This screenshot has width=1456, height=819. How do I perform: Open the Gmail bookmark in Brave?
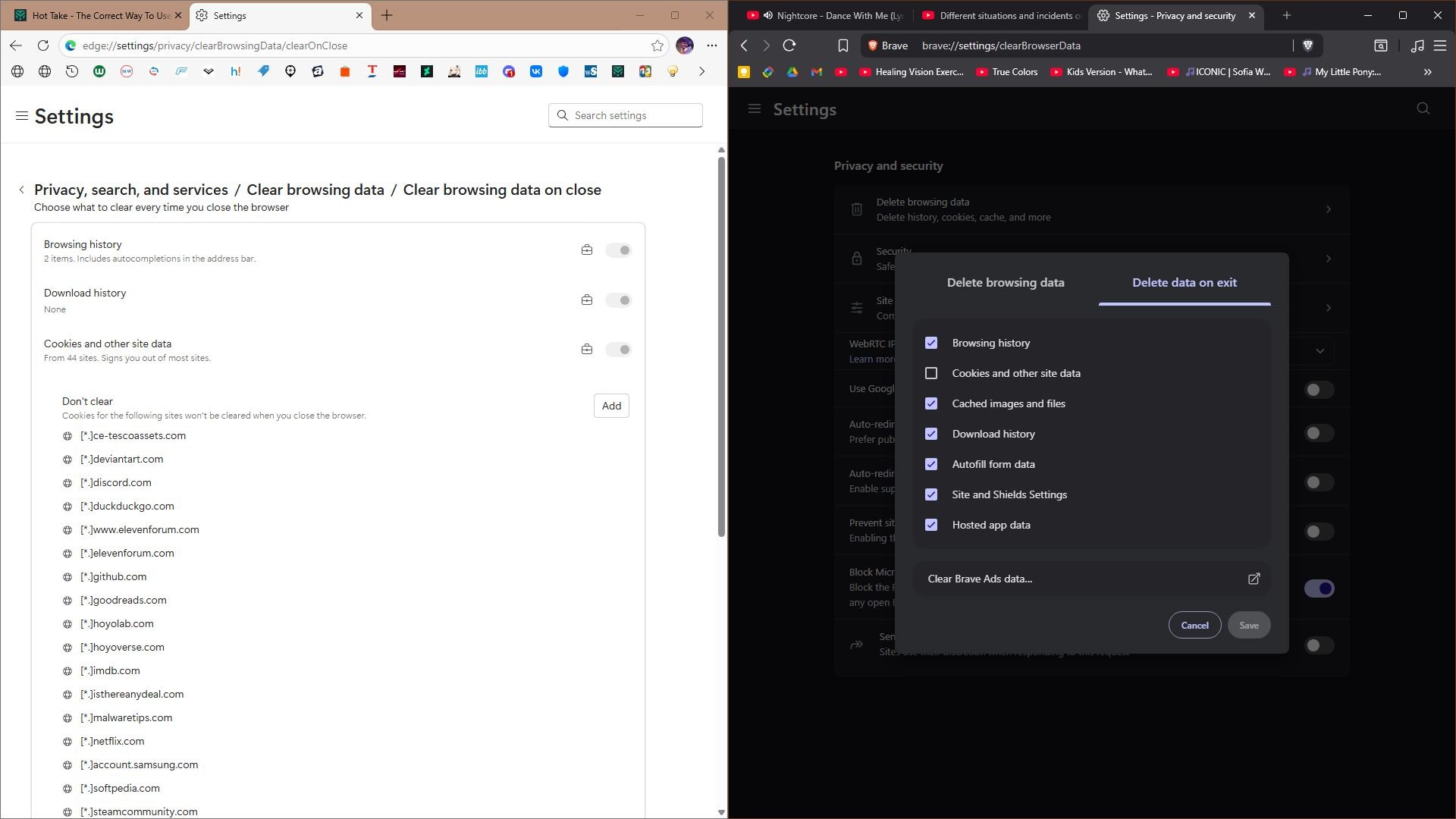coord(817,72)
